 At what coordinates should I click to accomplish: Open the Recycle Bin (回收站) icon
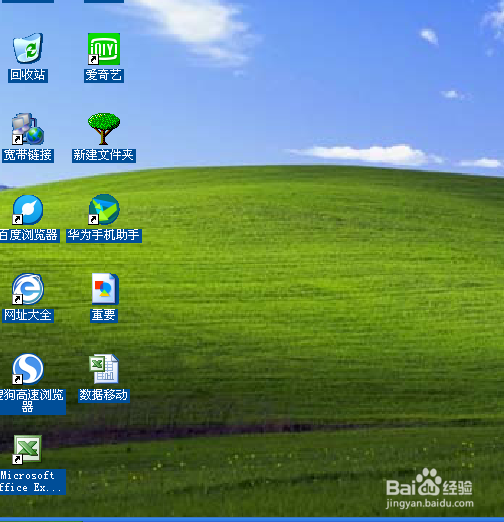pyautogui.click(x=28, y=48)
